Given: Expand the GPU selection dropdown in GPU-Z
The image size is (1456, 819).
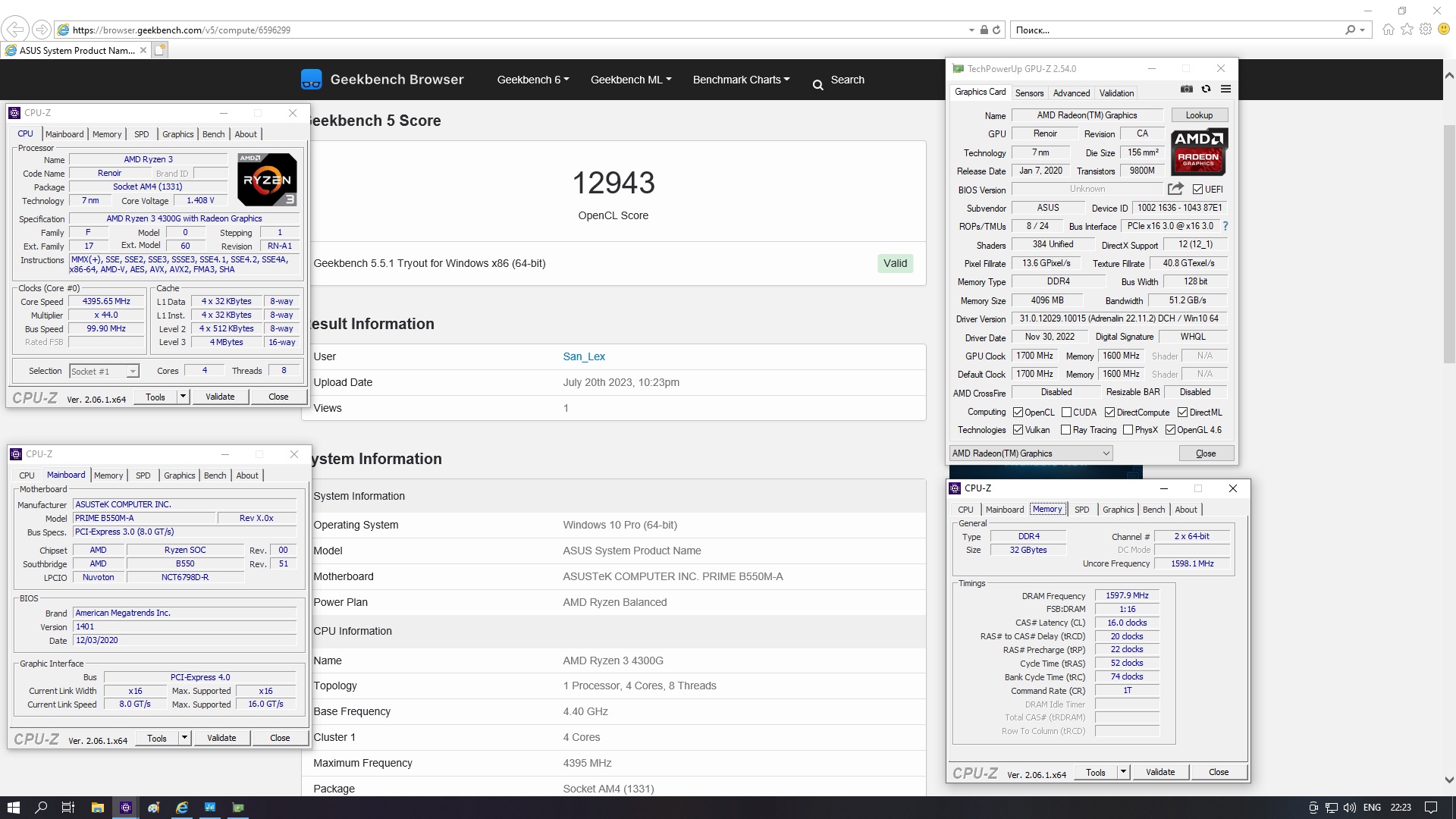Looking at the screenshot, I should 1106,453.
